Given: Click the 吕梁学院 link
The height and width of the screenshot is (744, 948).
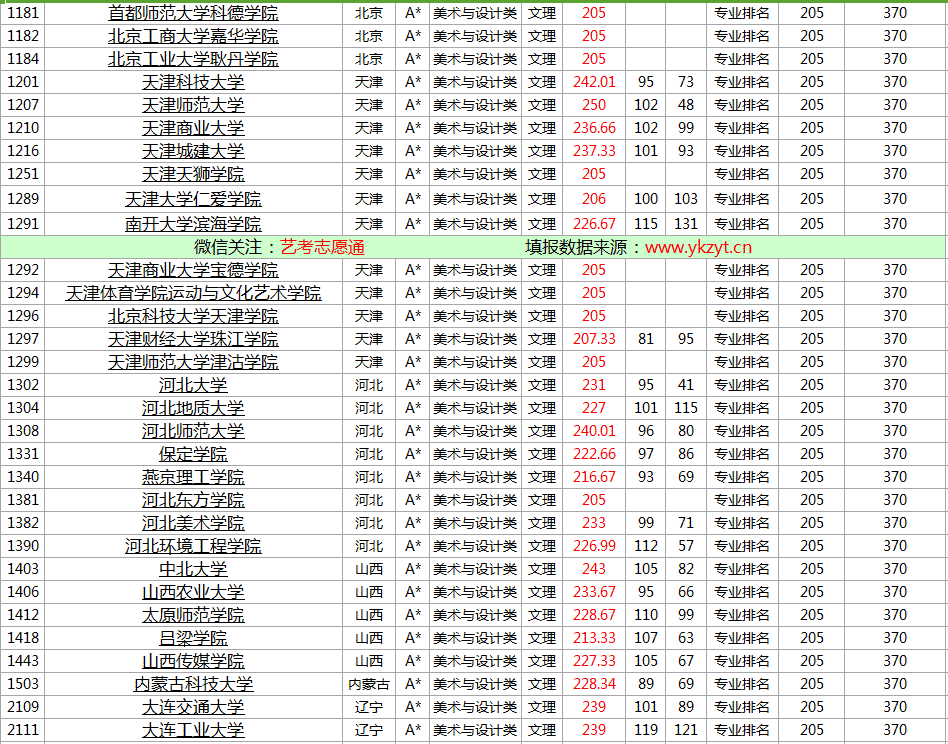Looking at the screenshot, I should (193, 638).
